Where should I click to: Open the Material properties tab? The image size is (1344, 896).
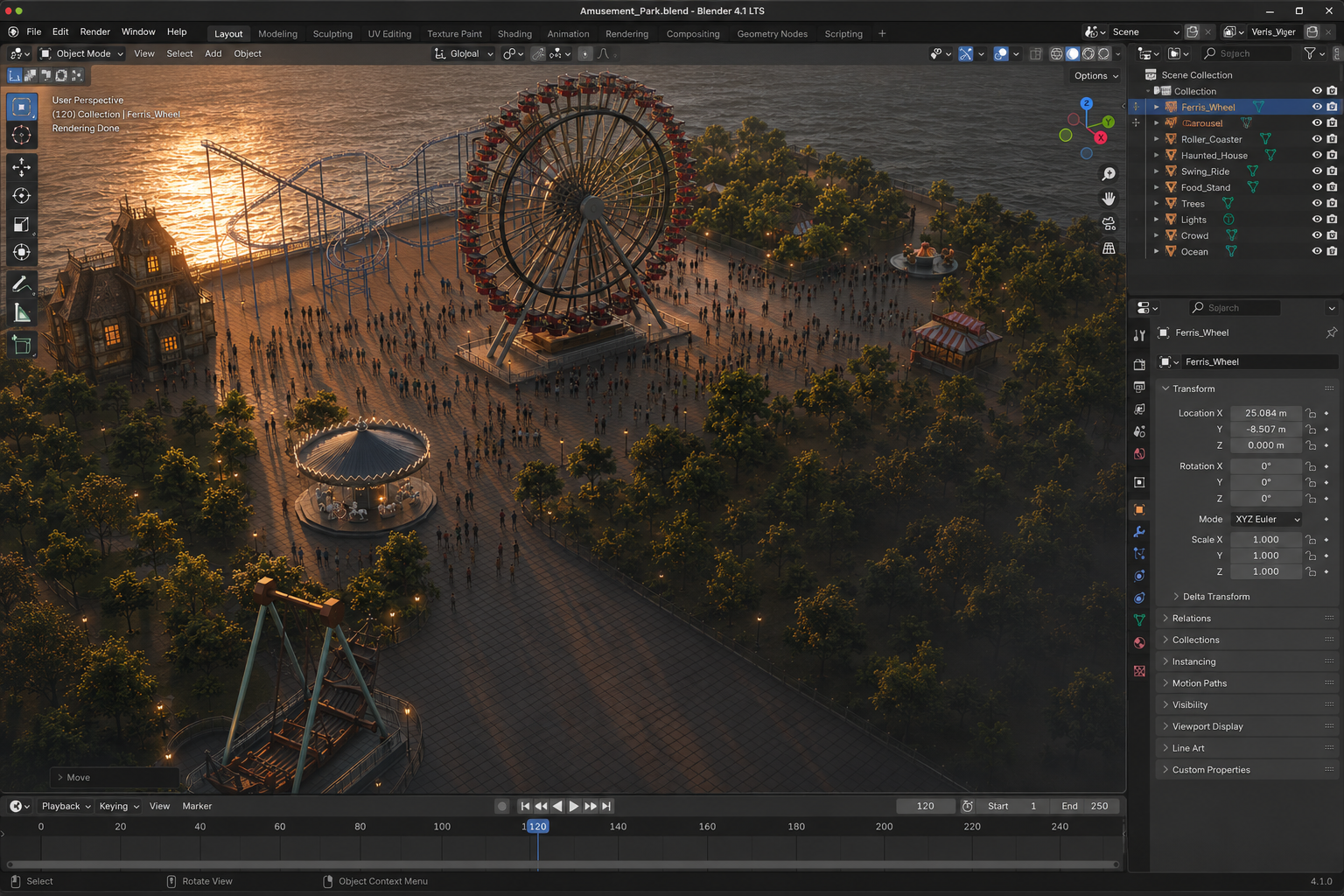(1139, 643)
